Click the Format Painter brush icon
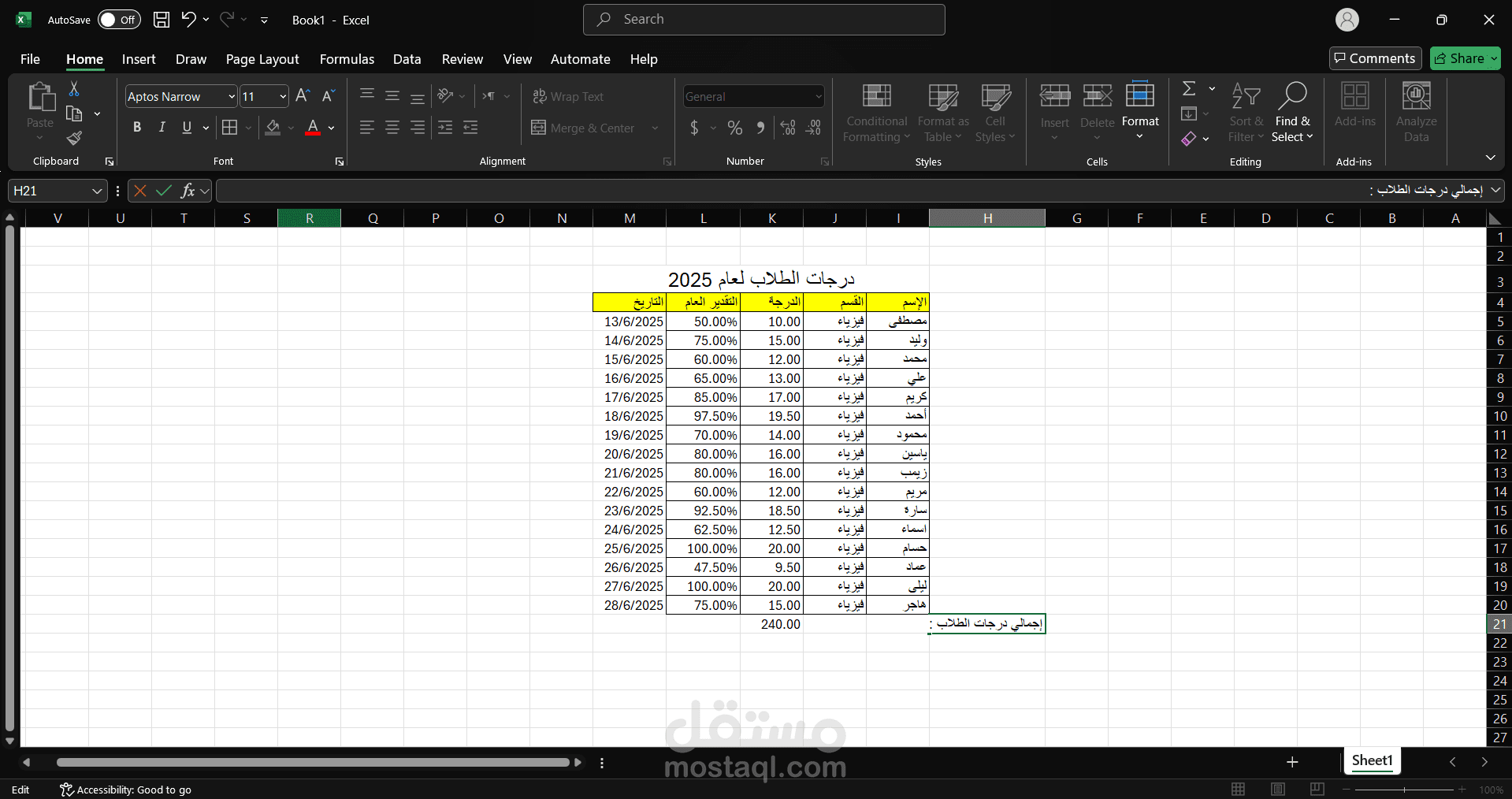Viewport: 1512px width, 799px height. (74, 138)
